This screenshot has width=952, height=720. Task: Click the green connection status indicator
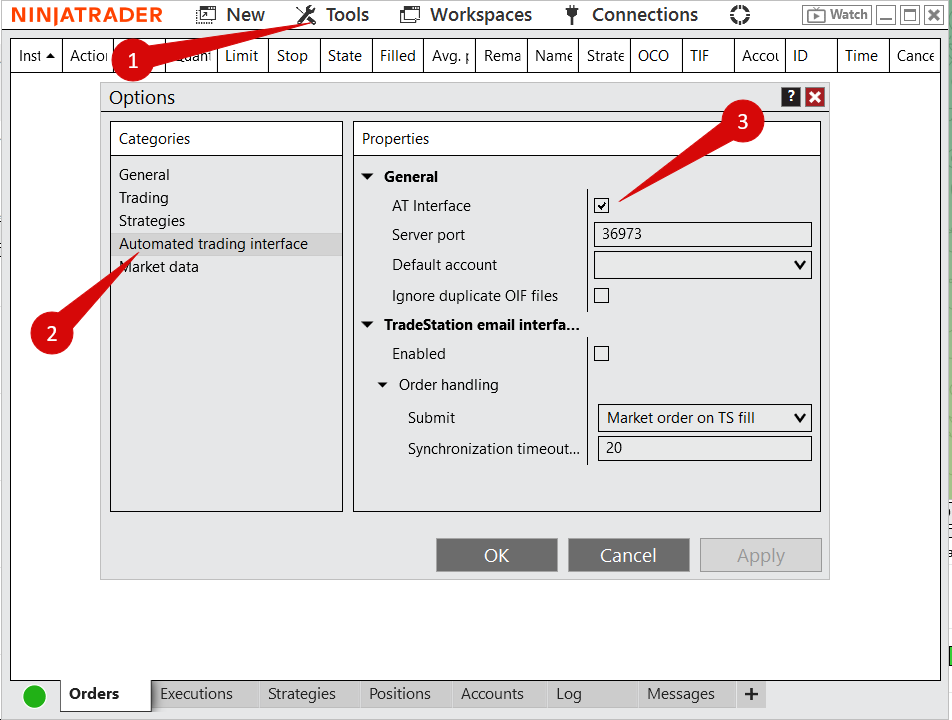coord(35,696)
